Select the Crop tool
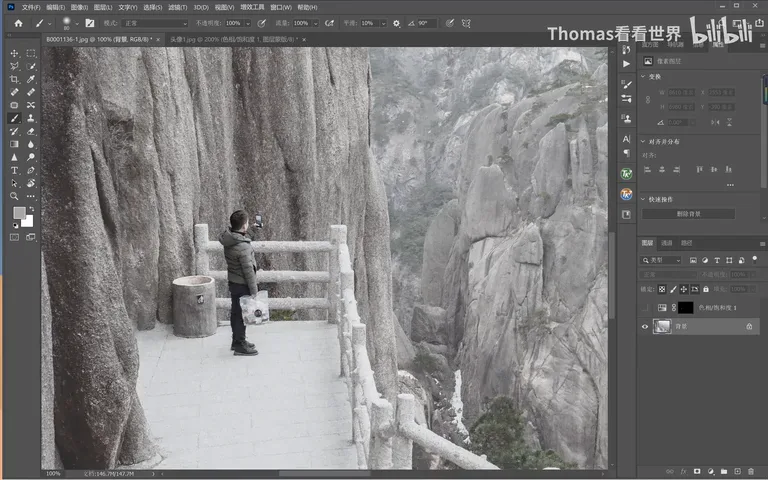The width and height of the screenshot is (768, 480). tap(14, 79)
